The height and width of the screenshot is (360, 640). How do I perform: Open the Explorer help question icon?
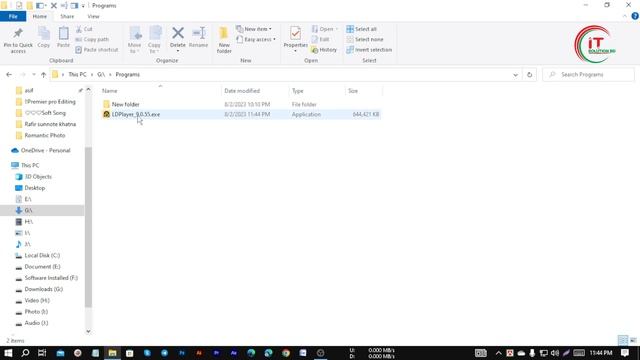[x=635, y=16]
